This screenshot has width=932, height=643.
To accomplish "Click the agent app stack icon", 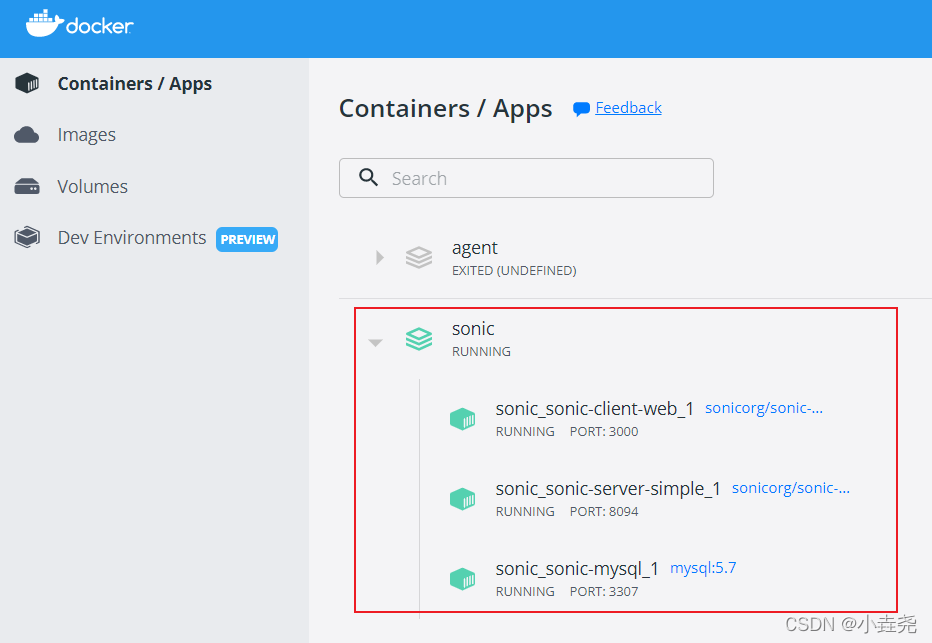I will (419, 257).
